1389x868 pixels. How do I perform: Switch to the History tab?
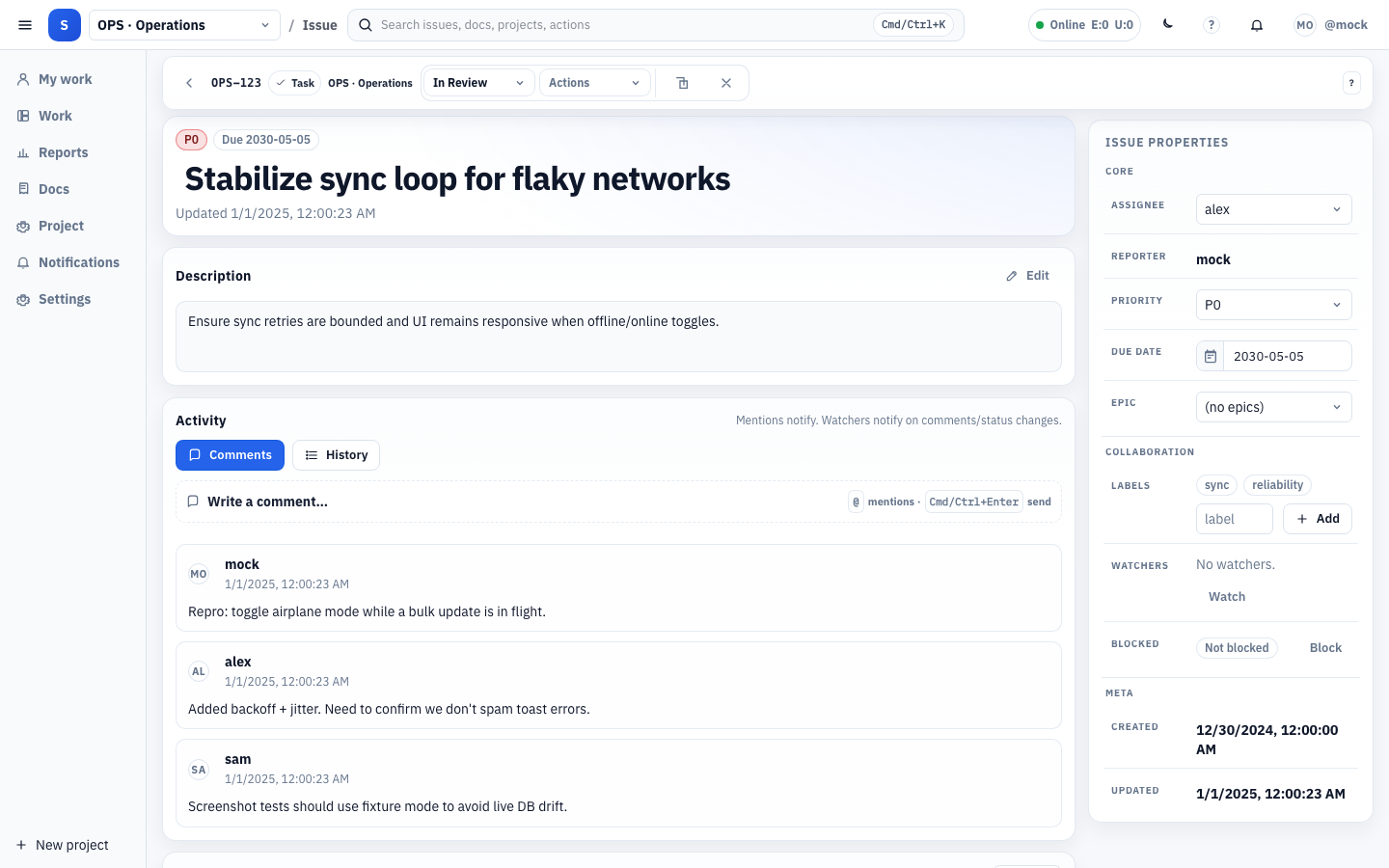[x=336, y=455]
